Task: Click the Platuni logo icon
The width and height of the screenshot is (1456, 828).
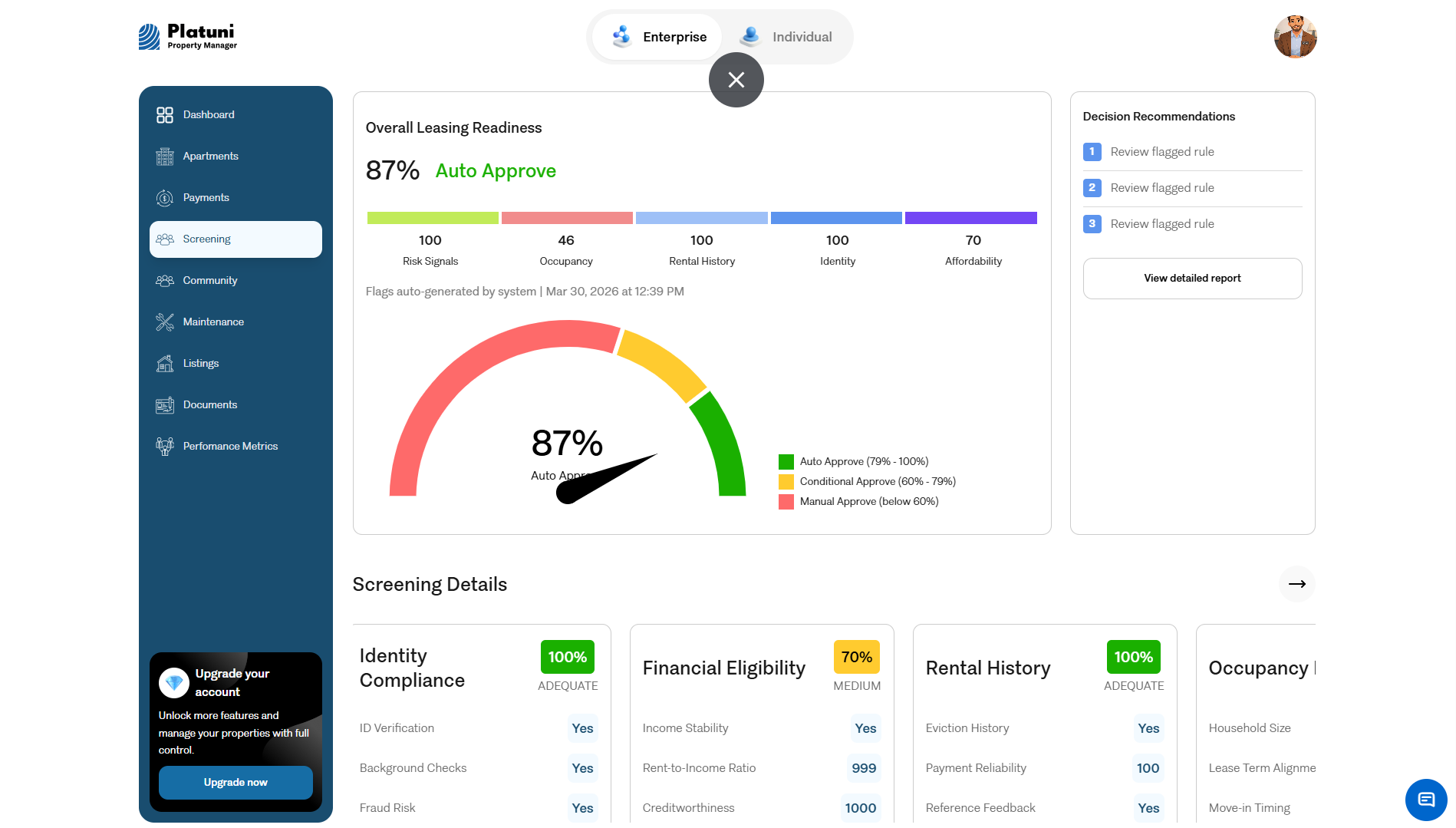Action: click(149, 36)
